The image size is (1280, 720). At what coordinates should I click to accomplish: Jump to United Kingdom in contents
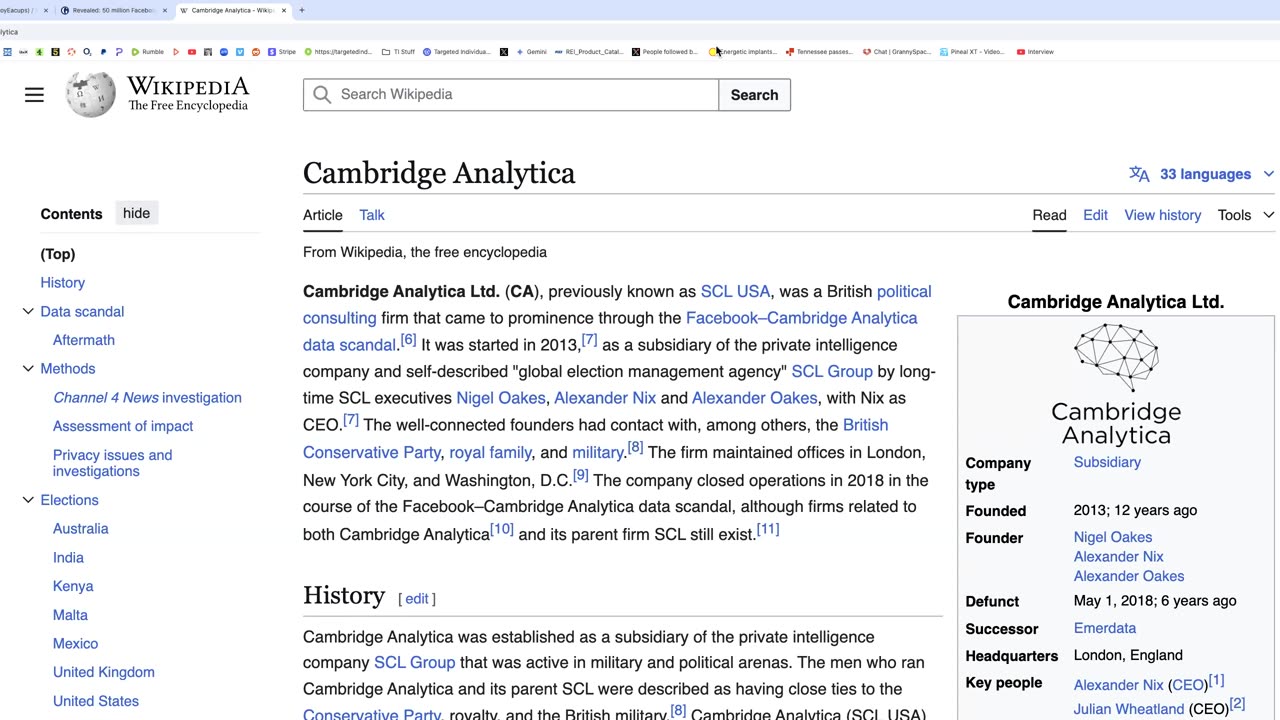104,672
